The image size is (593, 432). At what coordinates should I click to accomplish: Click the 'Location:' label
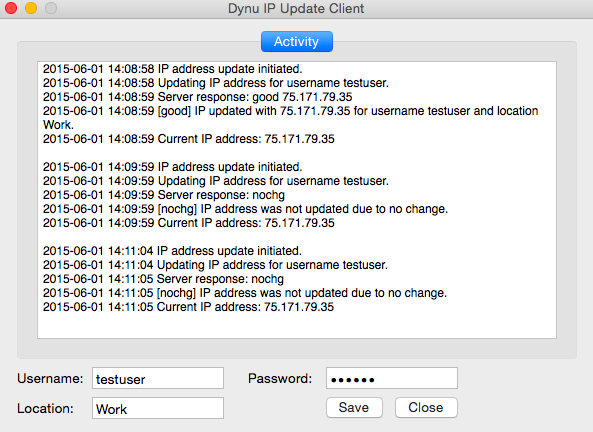(x=45, y=409)
